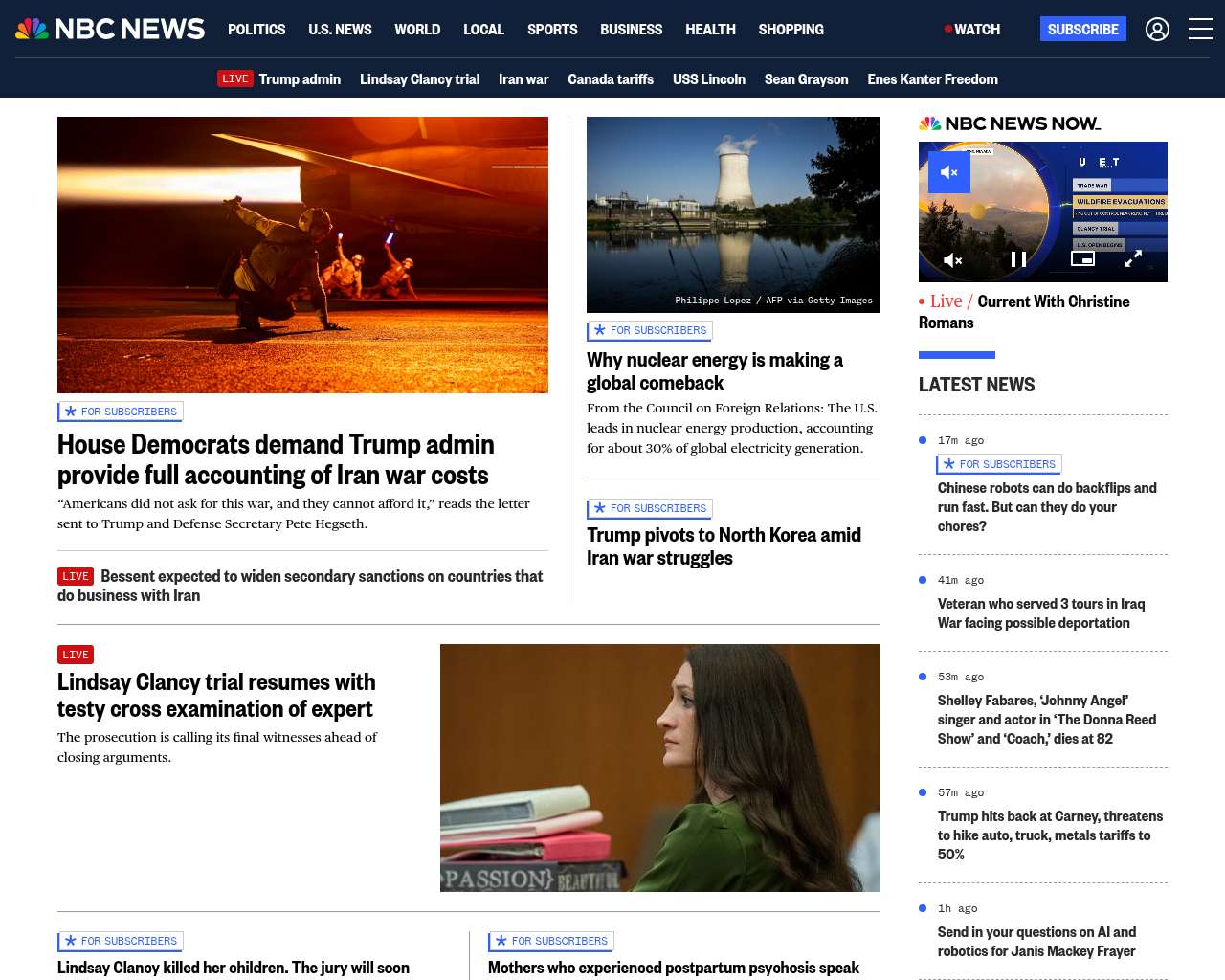Select the Local menu item

pyautogui.click(x=483, y=30)
